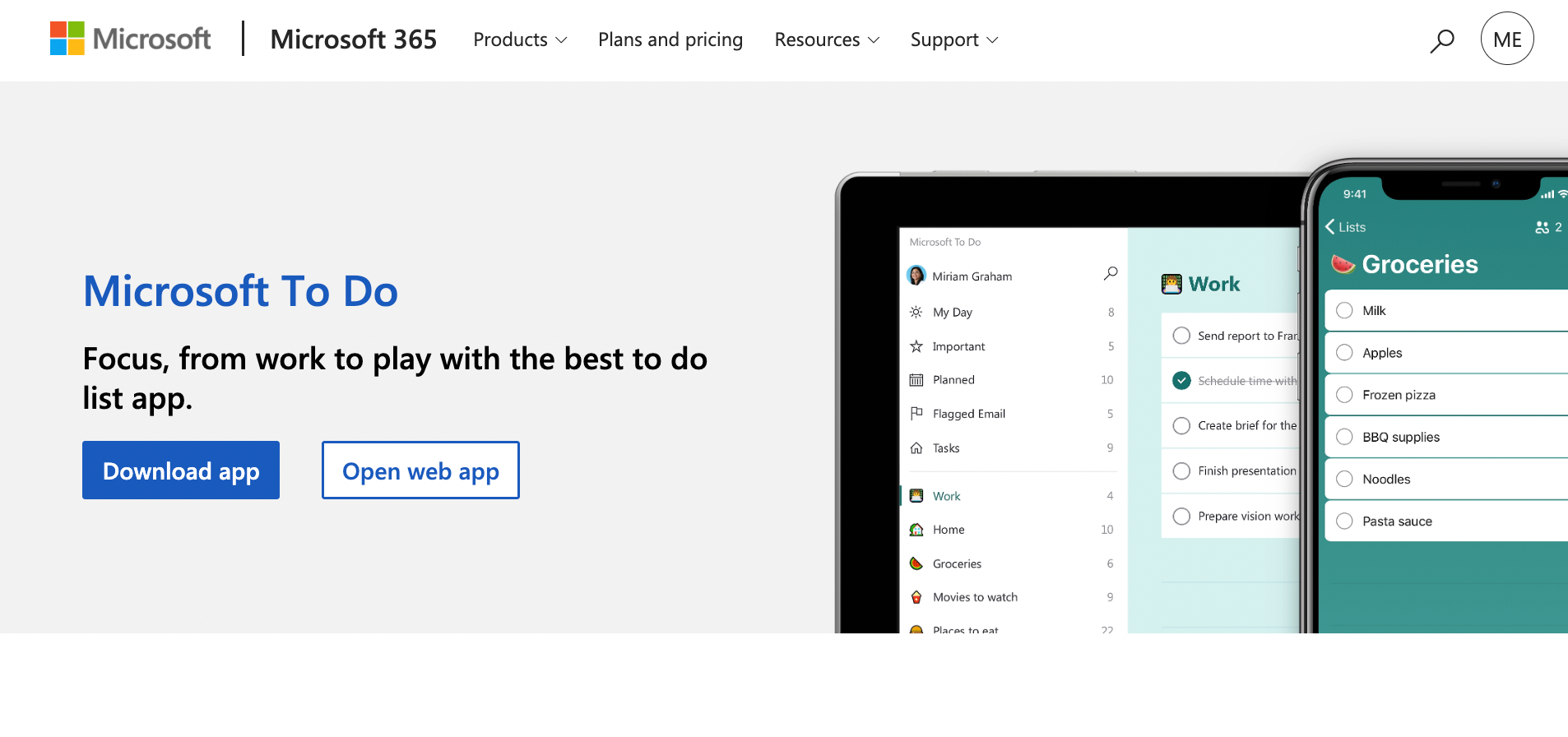Click the Download app button
Screen dimensions: 1568x737
[181, 470]
